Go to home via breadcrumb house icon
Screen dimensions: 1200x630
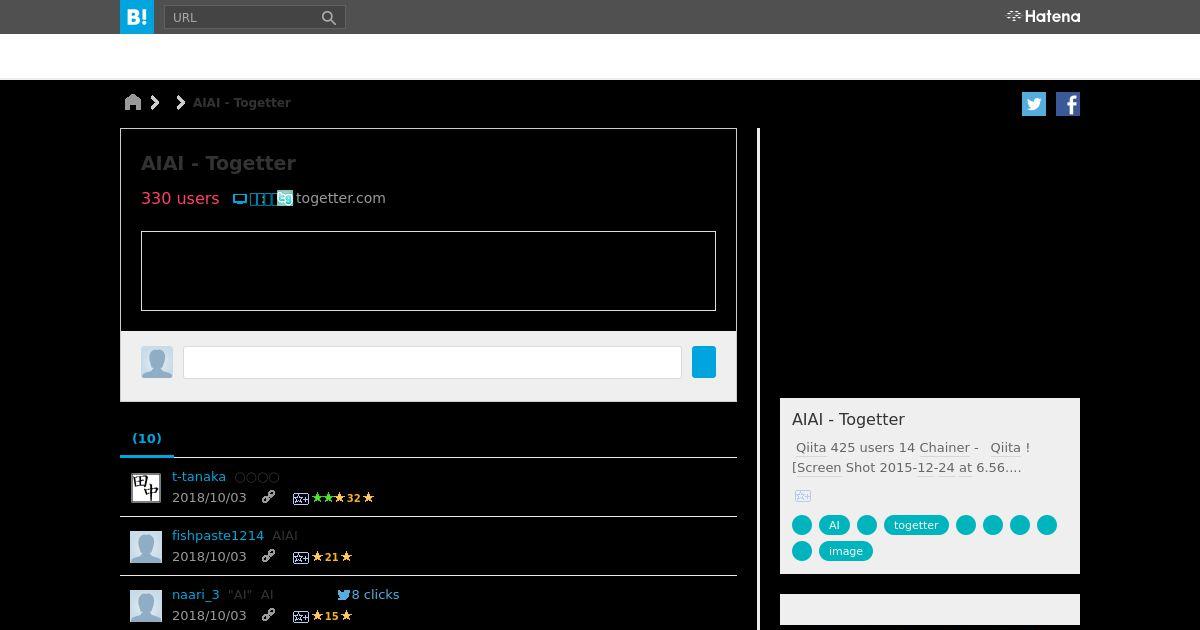(x=133, y=102)
